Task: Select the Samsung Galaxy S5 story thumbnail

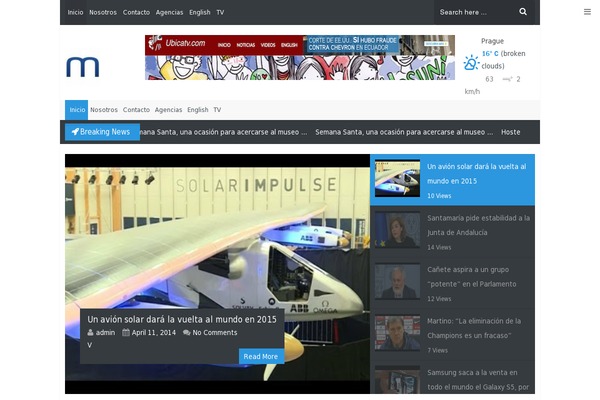Action: pyautogui.click(x=397, y=380)
